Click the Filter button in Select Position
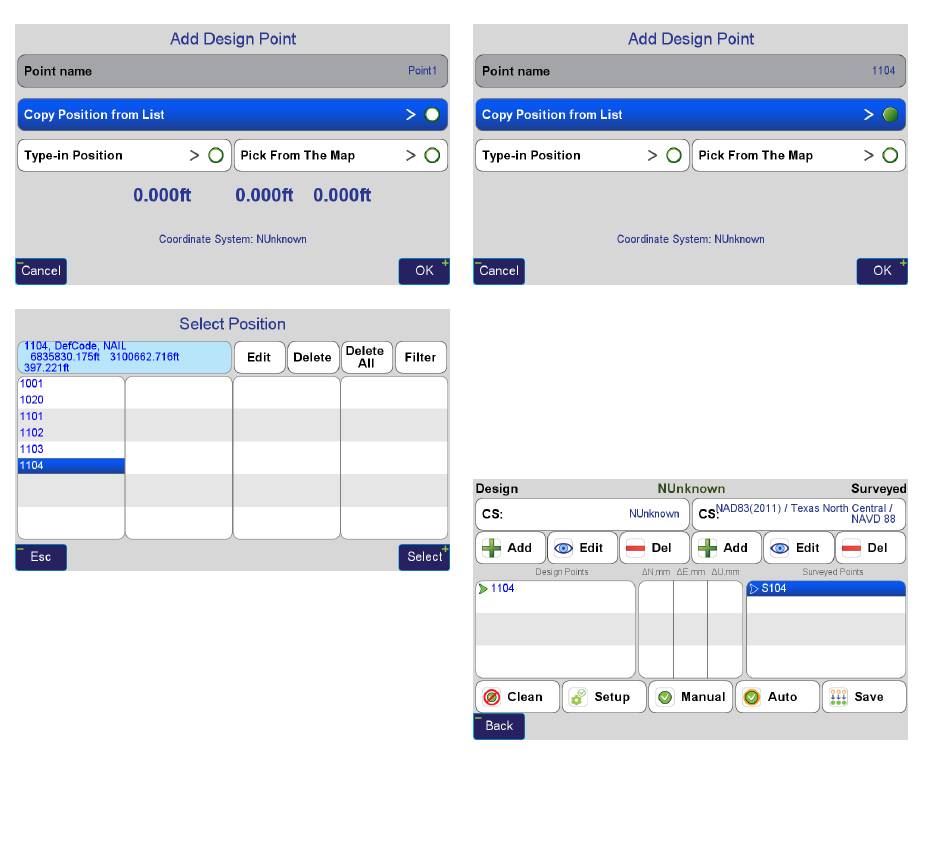Image resolution: width=950 pixels, height=844 pixels. tap(420, 357)
